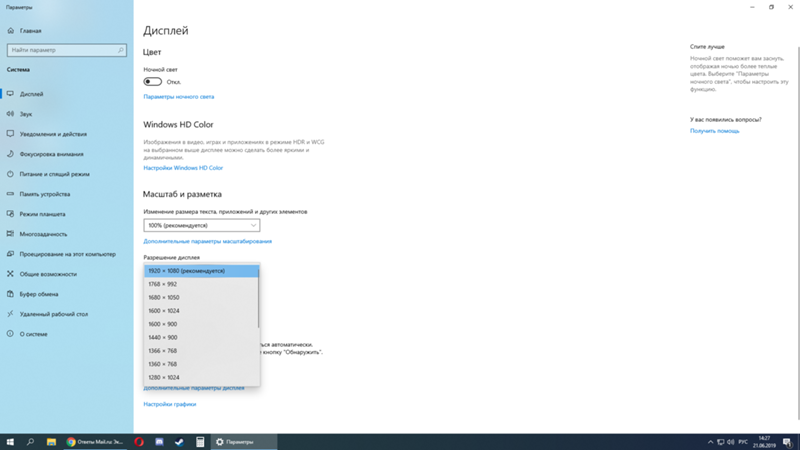The image size is (800, 450).
Task: Open Удаленный рабочий стол settings
Action: coord(54,314)
